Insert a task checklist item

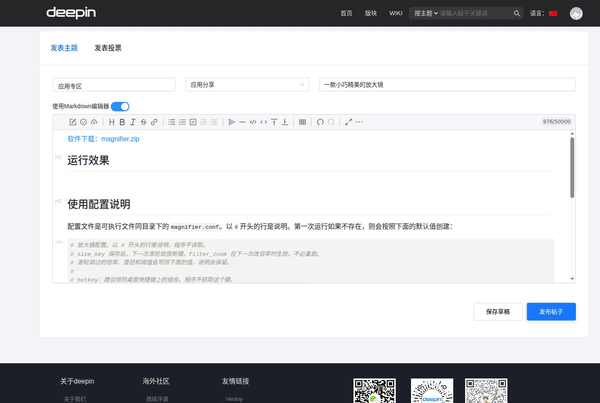[193, 122]
